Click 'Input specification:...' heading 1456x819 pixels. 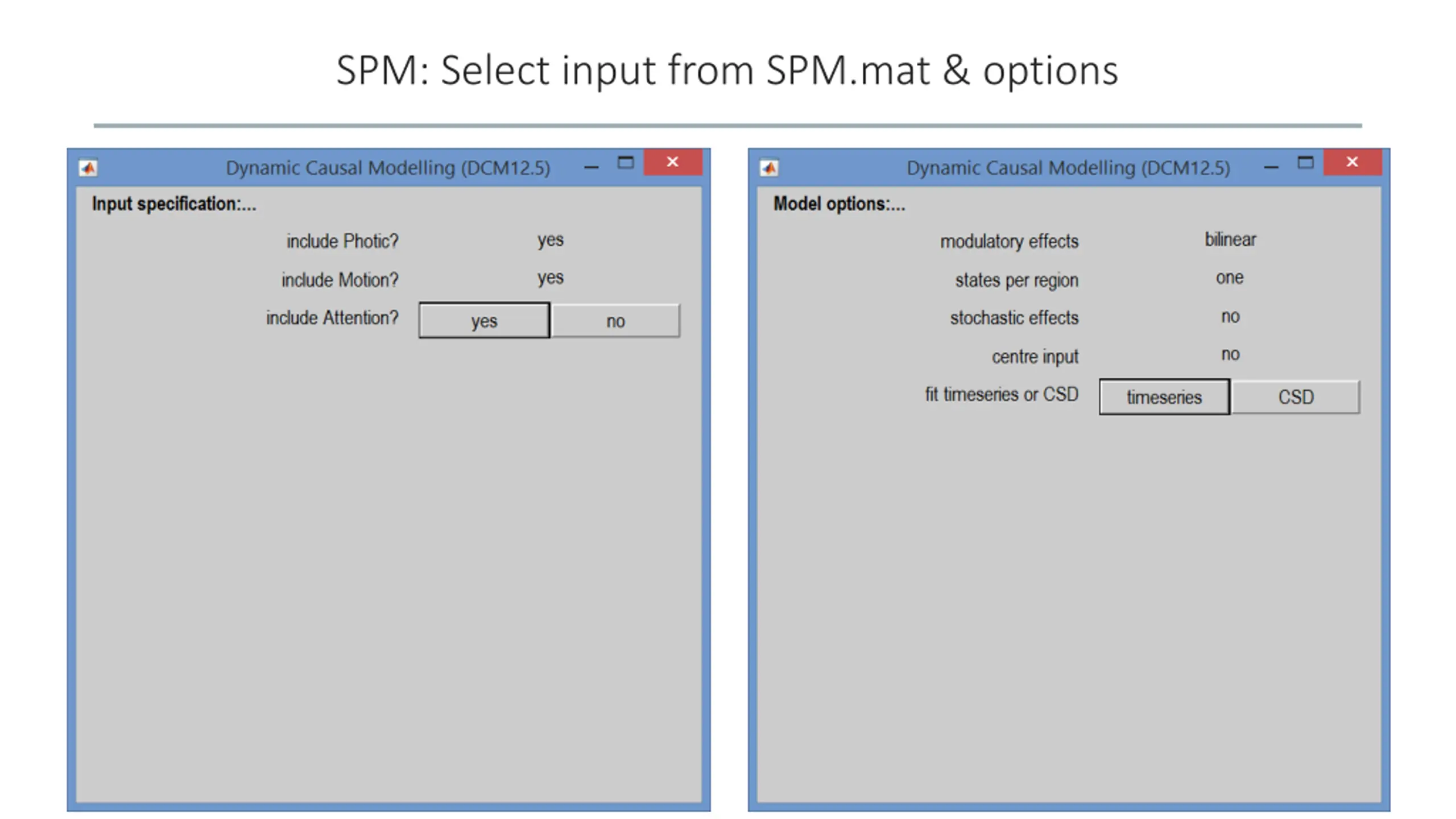pos(175,204)
